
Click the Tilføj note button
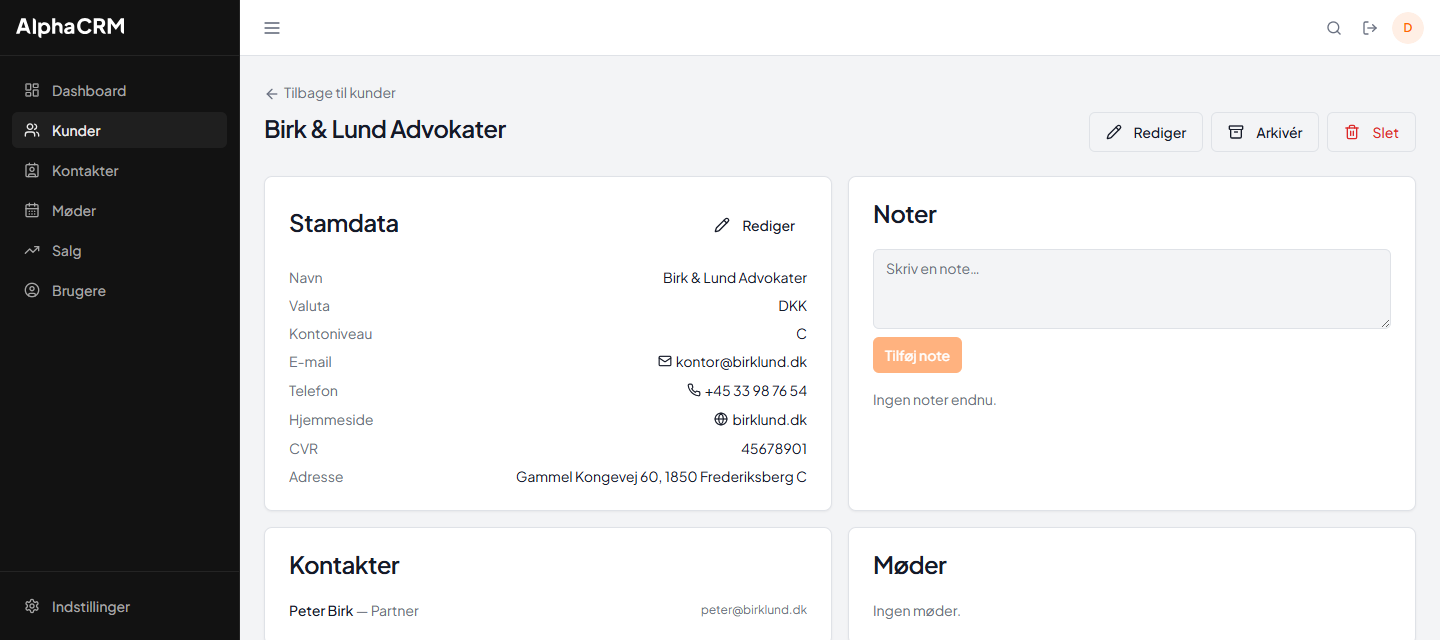pos(917,355)
